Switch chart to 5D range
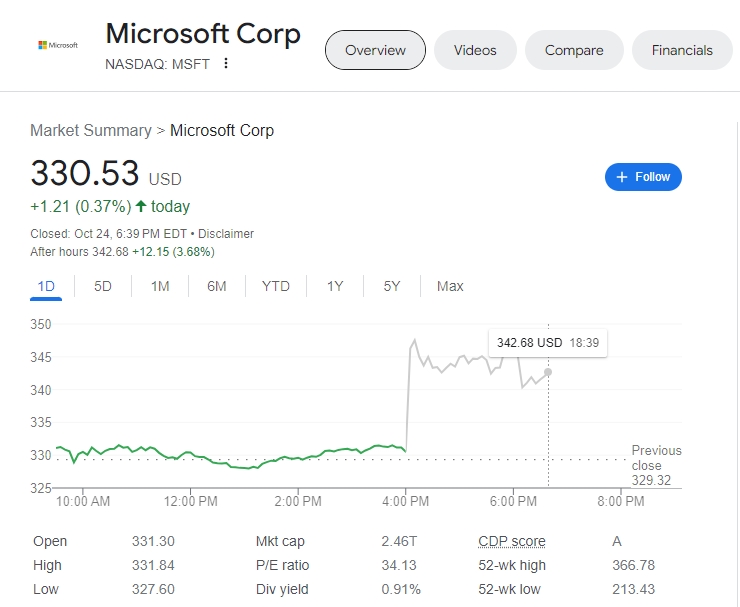740x607 pixels. [103, 286]
